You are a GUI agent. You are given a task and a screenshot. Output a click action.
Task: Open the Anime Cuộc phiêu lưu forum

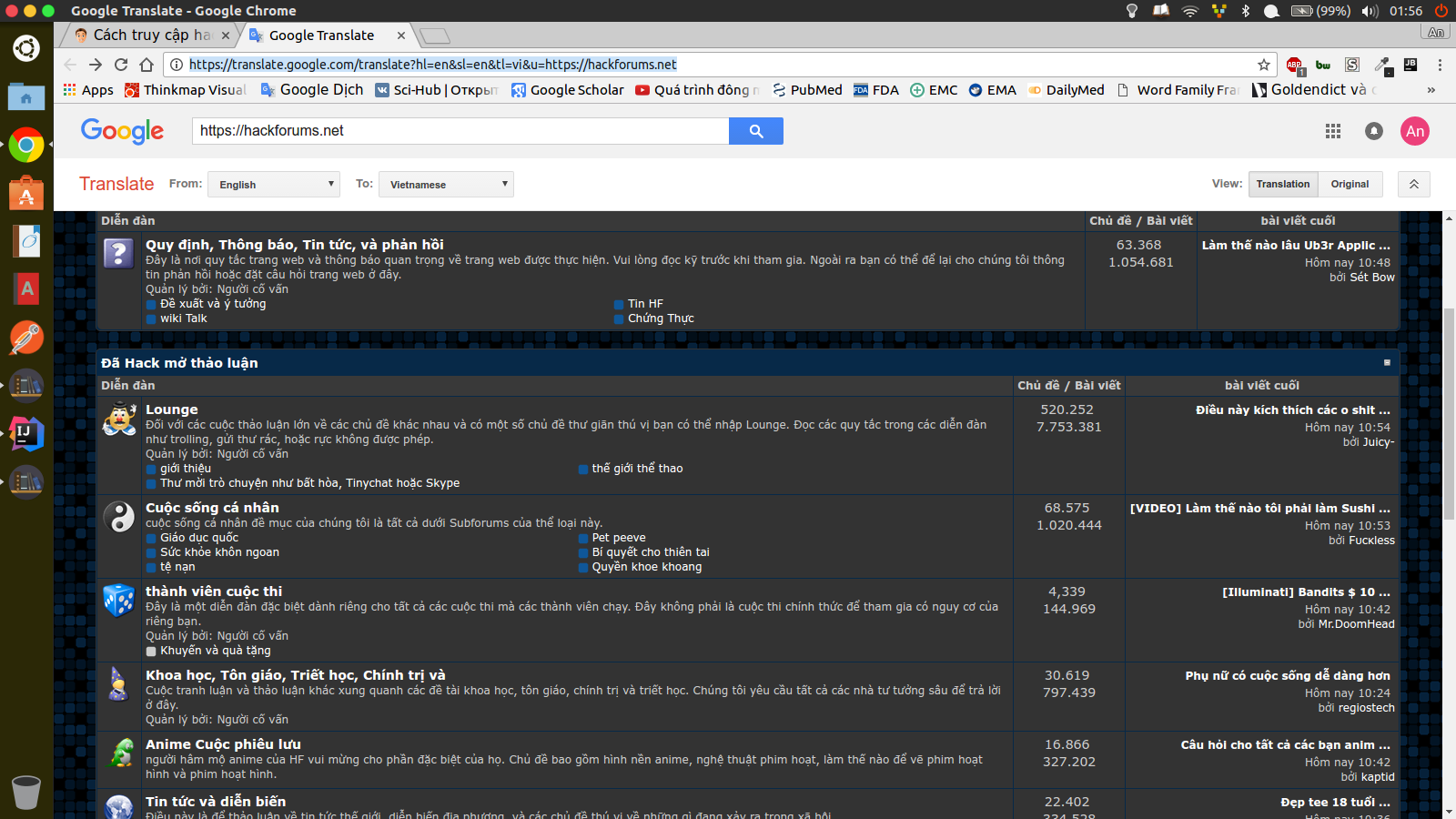[x=223, y=744]
